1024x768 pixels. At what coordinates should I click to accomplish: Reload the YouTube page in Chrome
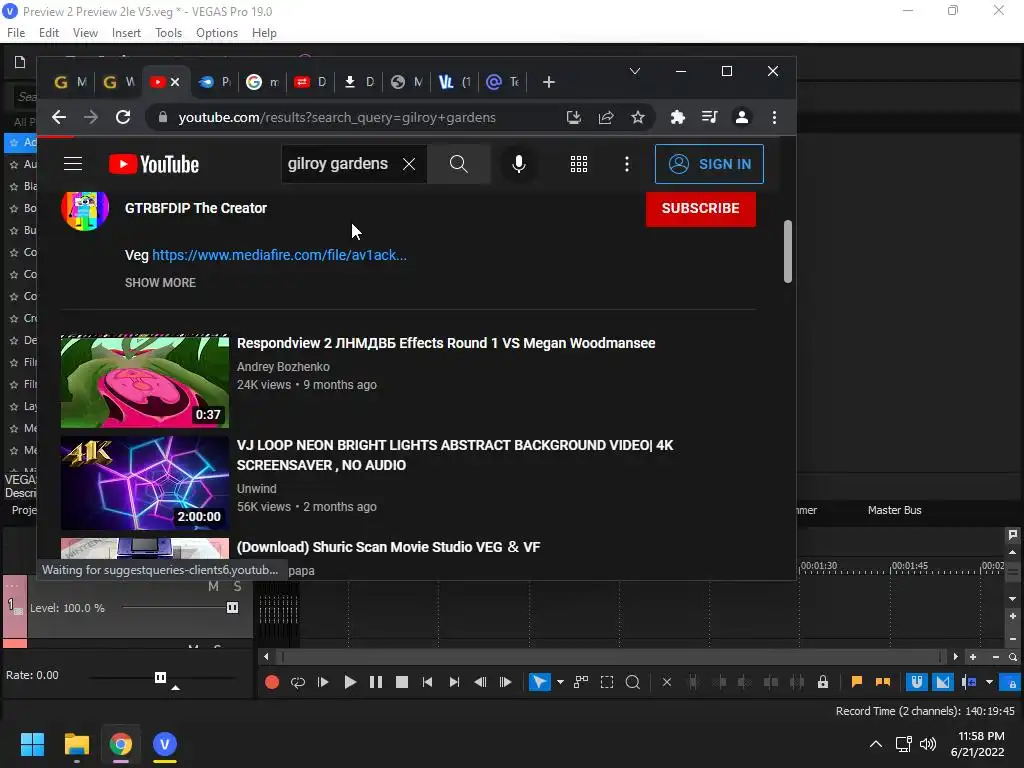pyautogui.click(x=123, y=118)
